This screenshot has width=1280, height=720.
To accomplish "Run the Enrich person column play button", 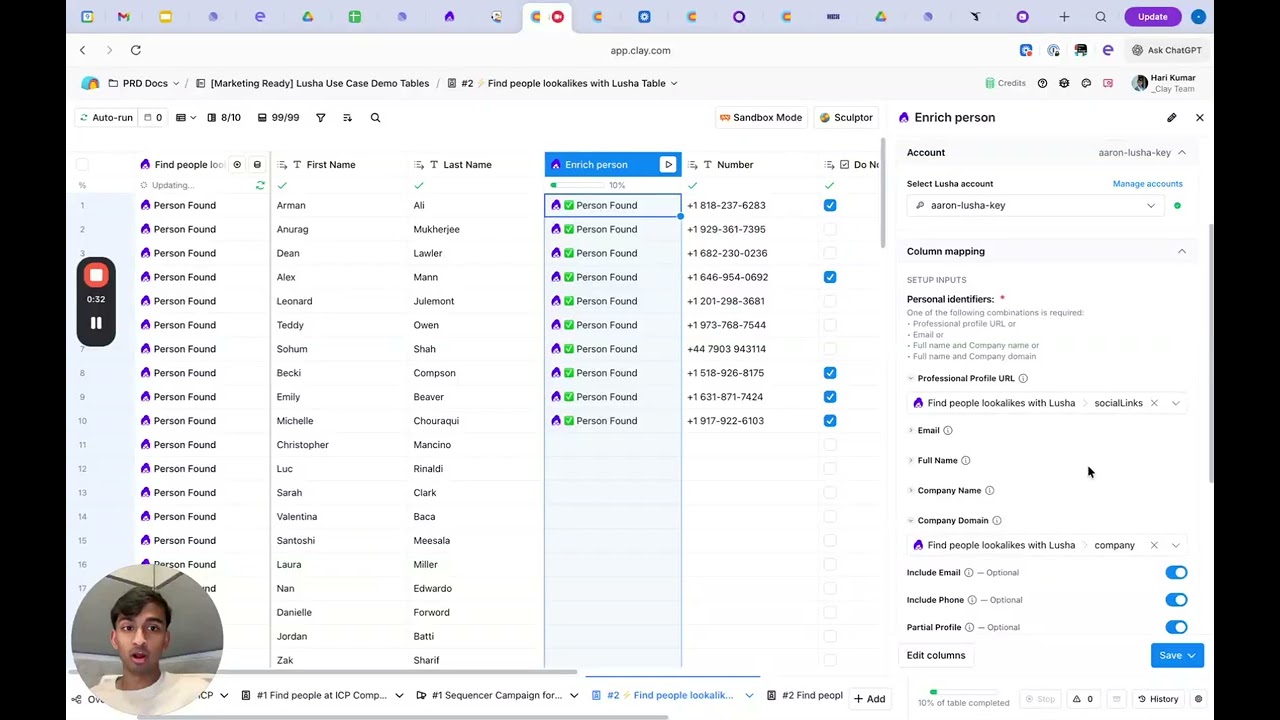I will tap(668, 165).
